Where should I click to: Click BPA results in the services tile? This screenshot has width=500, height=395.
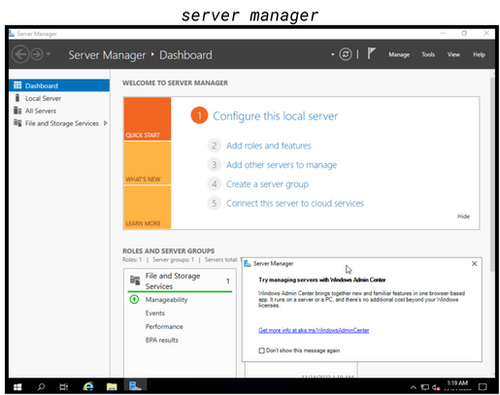coord(162,340)
